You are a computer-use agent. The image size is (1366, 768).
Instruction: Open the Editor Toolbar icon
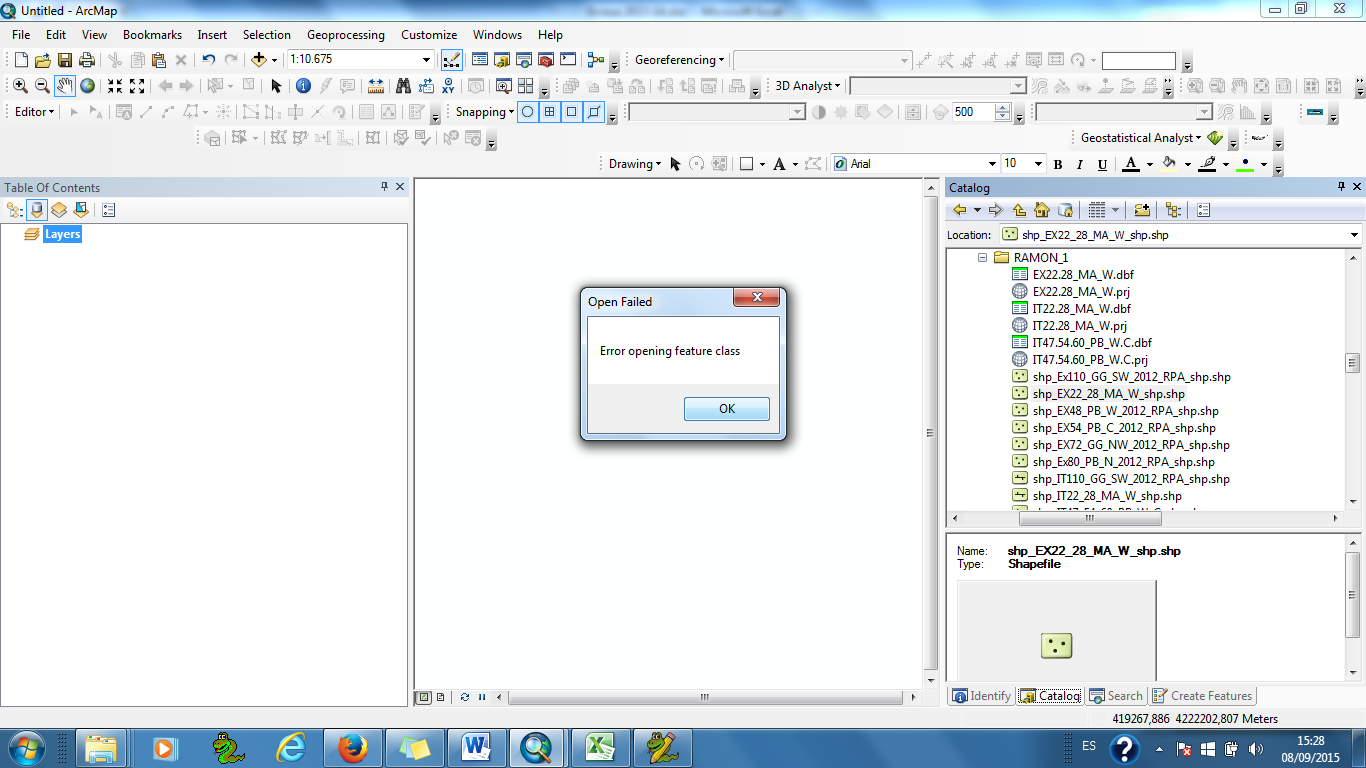click(x=451, y=60)
